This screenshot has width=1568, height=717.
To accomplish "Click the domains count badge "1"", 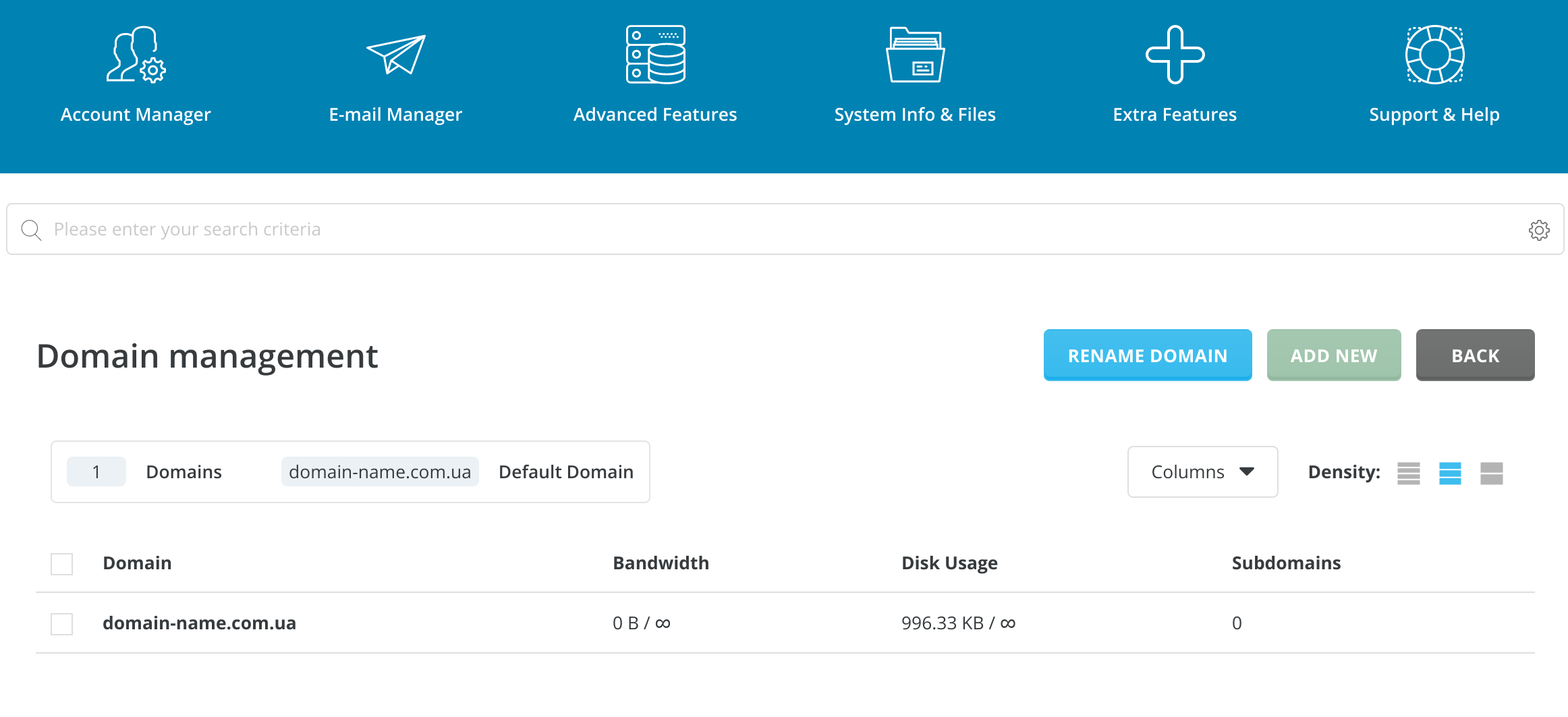I will coord(96,471).
